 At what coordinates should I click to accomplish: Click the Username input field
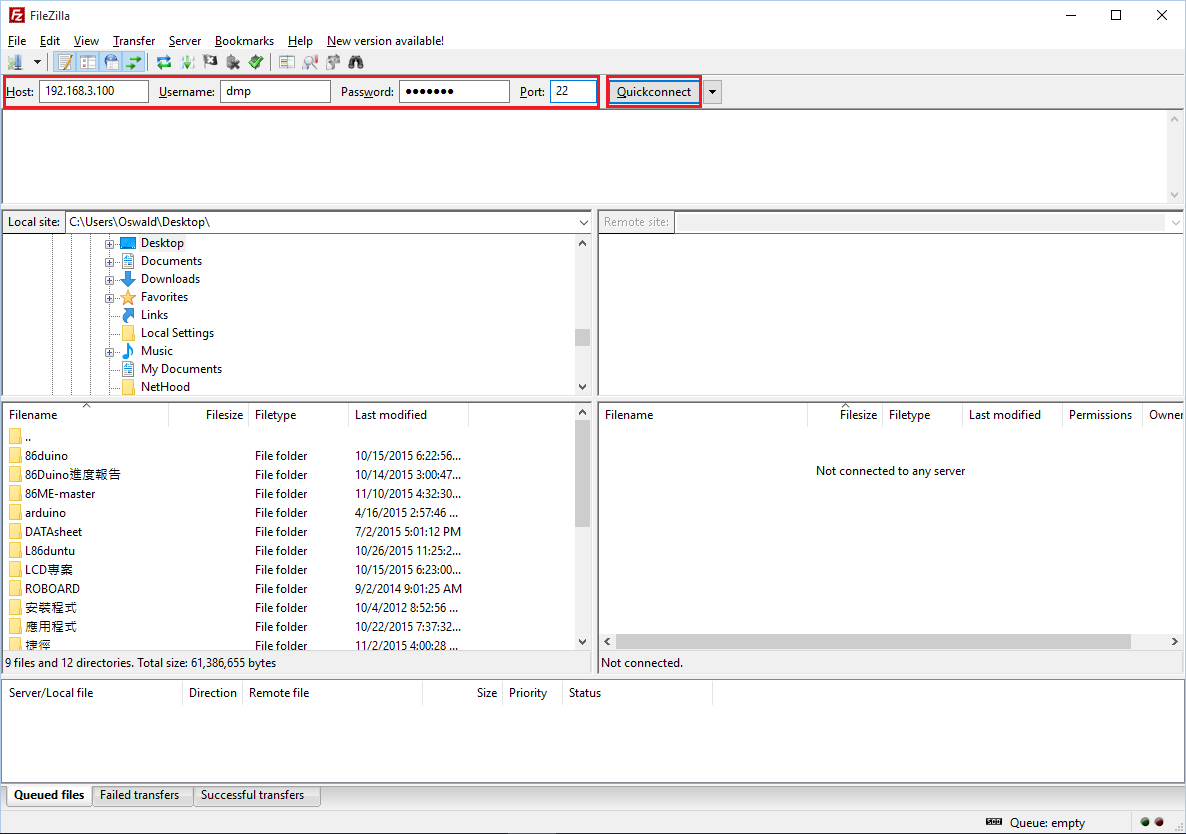pyautogui.click(x=275, y=91)
